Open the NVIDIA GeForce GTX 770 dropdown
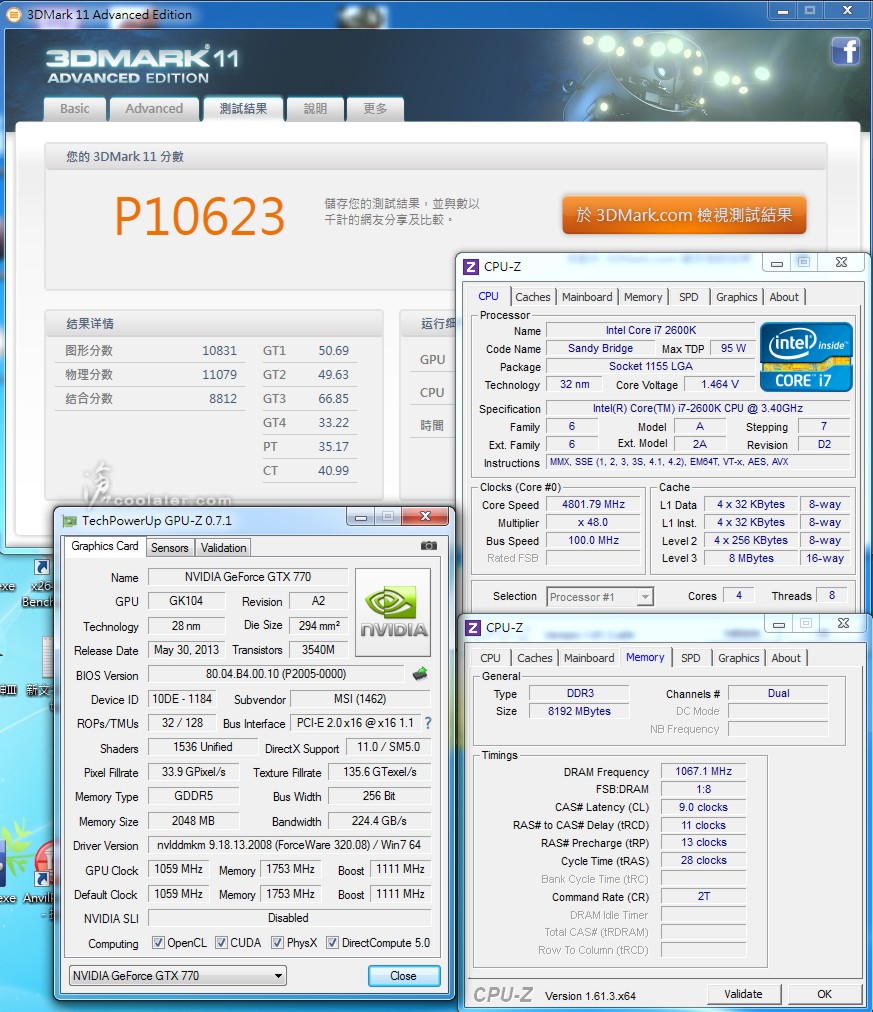Screen dimensions: 873x1012 pos(177,975)
